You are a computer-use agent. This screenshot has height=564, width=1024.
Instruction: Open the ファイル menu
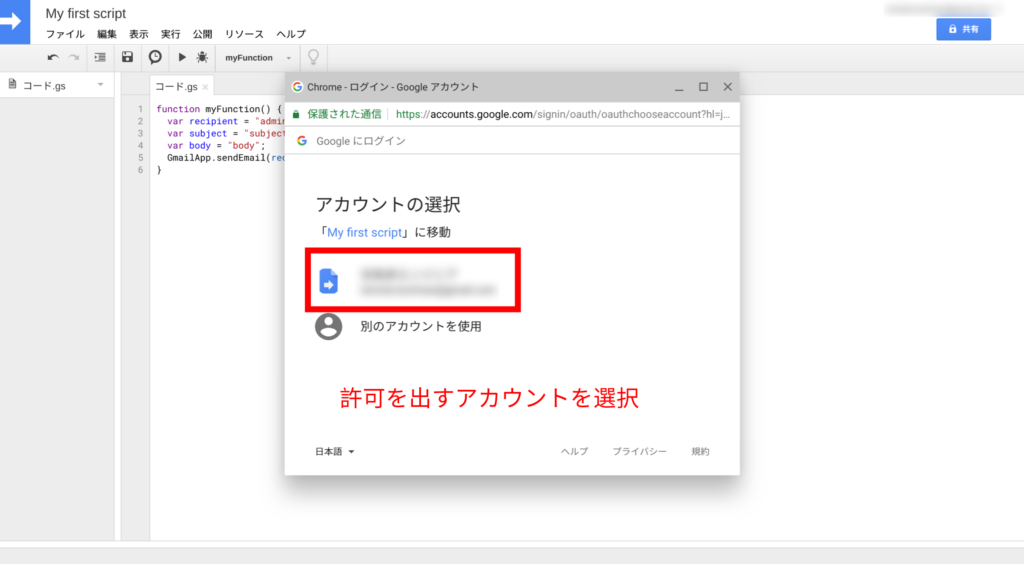[x=65, y=34]
